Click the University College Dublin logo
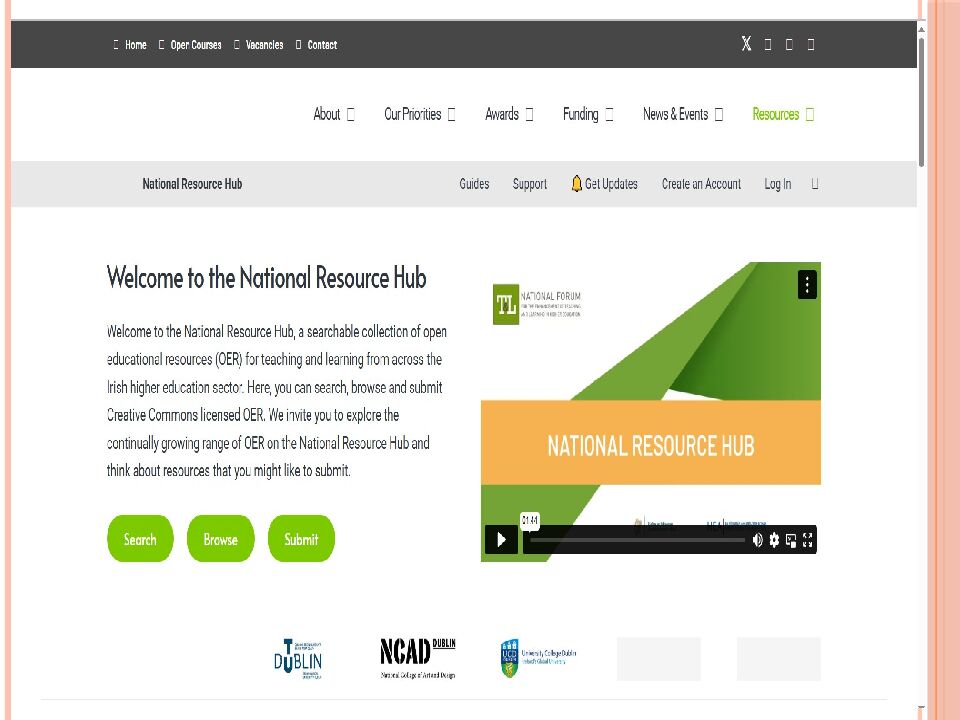The height and width of the screenshot is (720, 960). (x=538, y=658)
